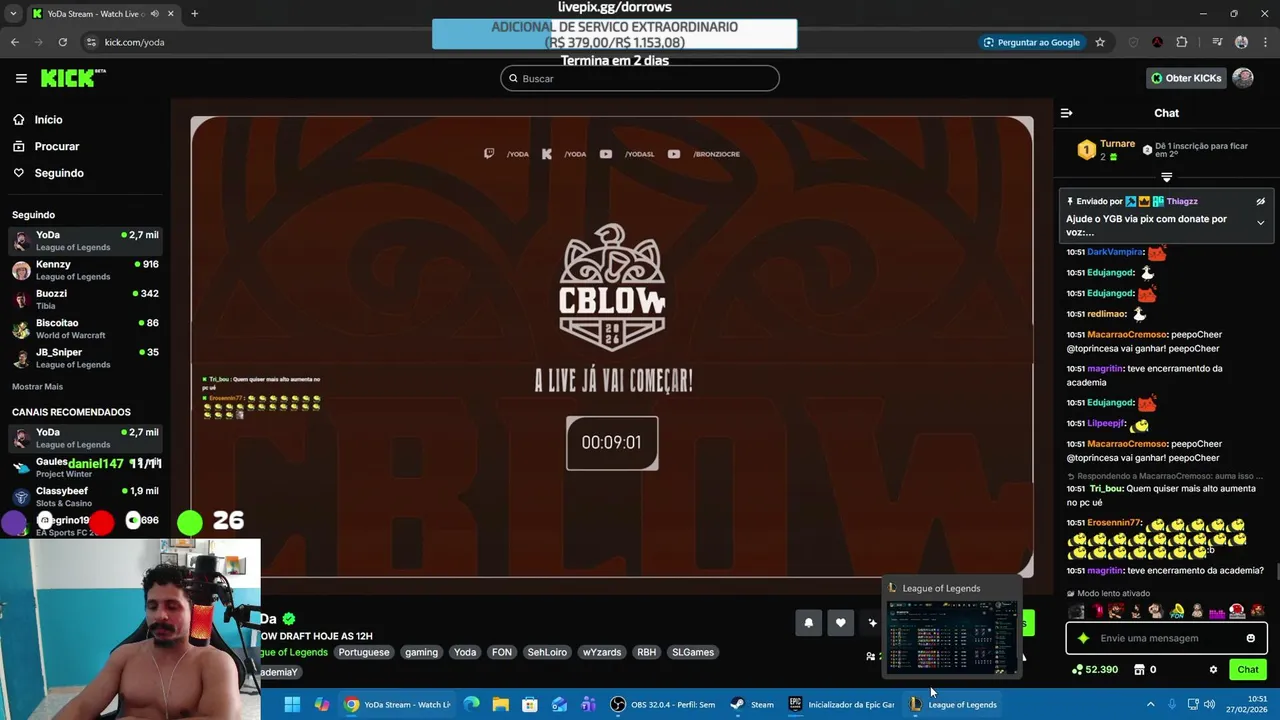The width and height of the screenshot is (1280, 720).
Task: Click the Portuguese tag
Action: (x=363, y=652)
